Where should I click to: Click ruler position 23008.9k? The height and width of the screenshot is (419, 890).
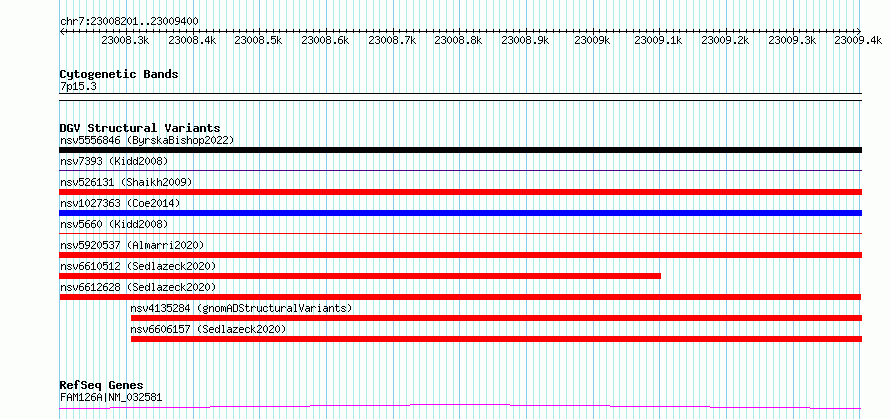click(526, 40)
